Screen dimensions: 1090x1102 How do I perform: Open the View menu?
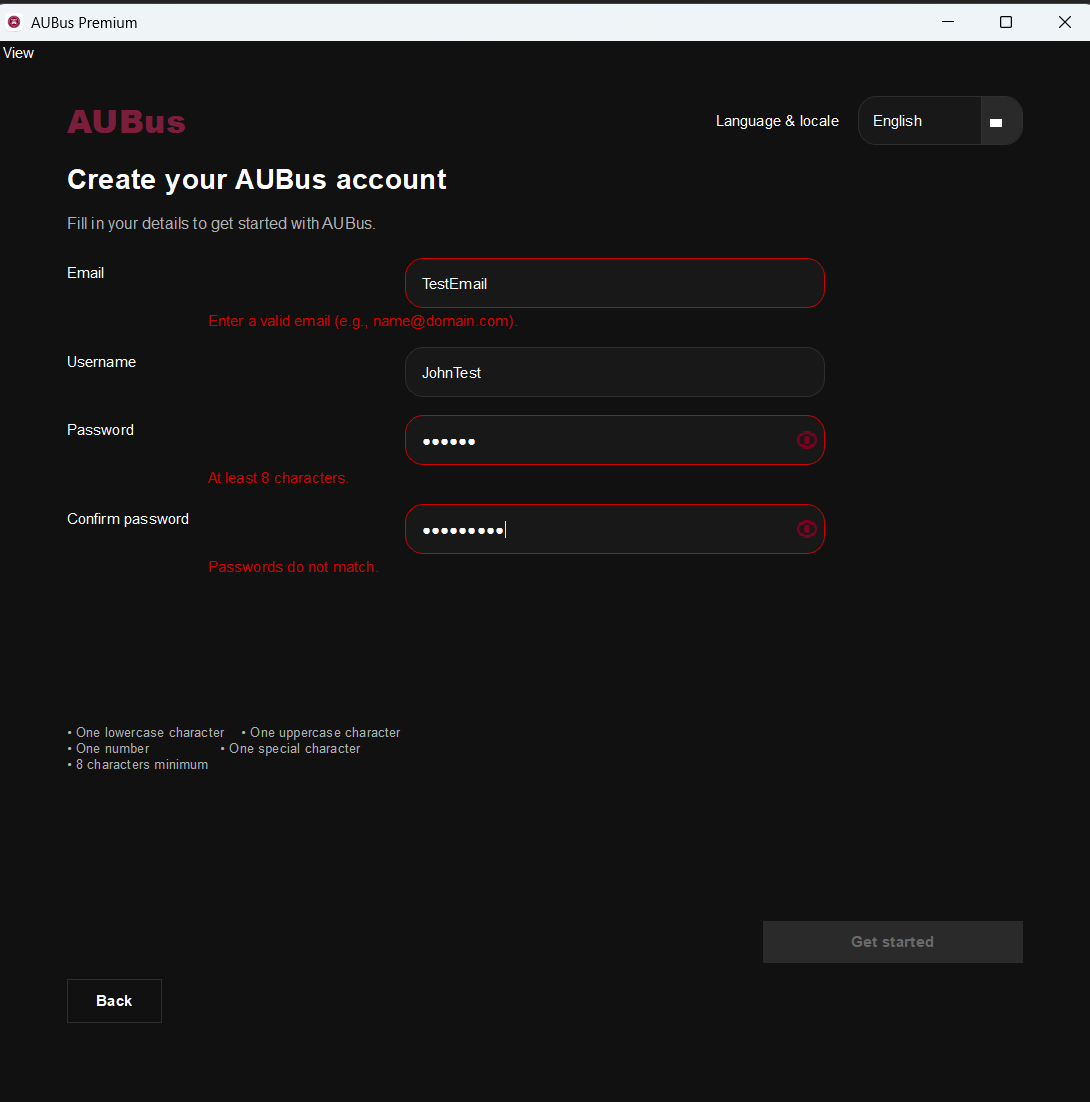(x=18, y=53)
